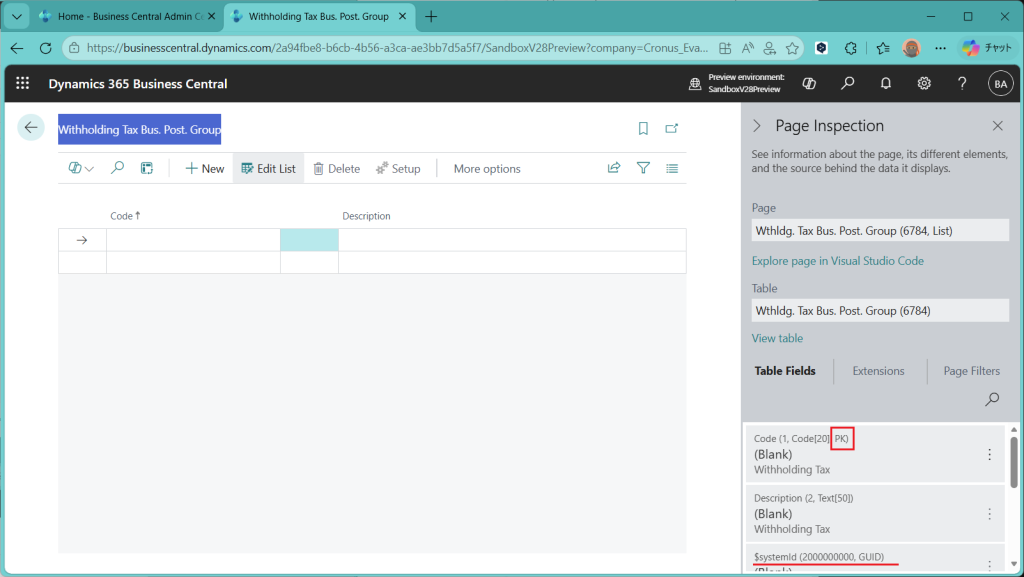Viewport: 1024px width, 577px height.
Task: Open page in new window icon
Action: coord(672,128)
